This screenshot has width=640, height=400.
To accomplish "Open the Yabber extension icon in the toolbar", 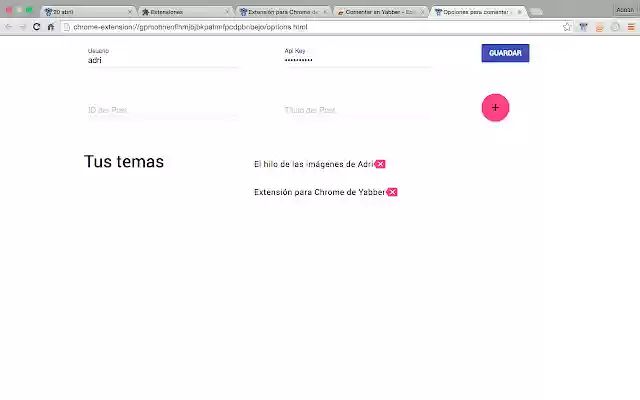I will point(583,27).
